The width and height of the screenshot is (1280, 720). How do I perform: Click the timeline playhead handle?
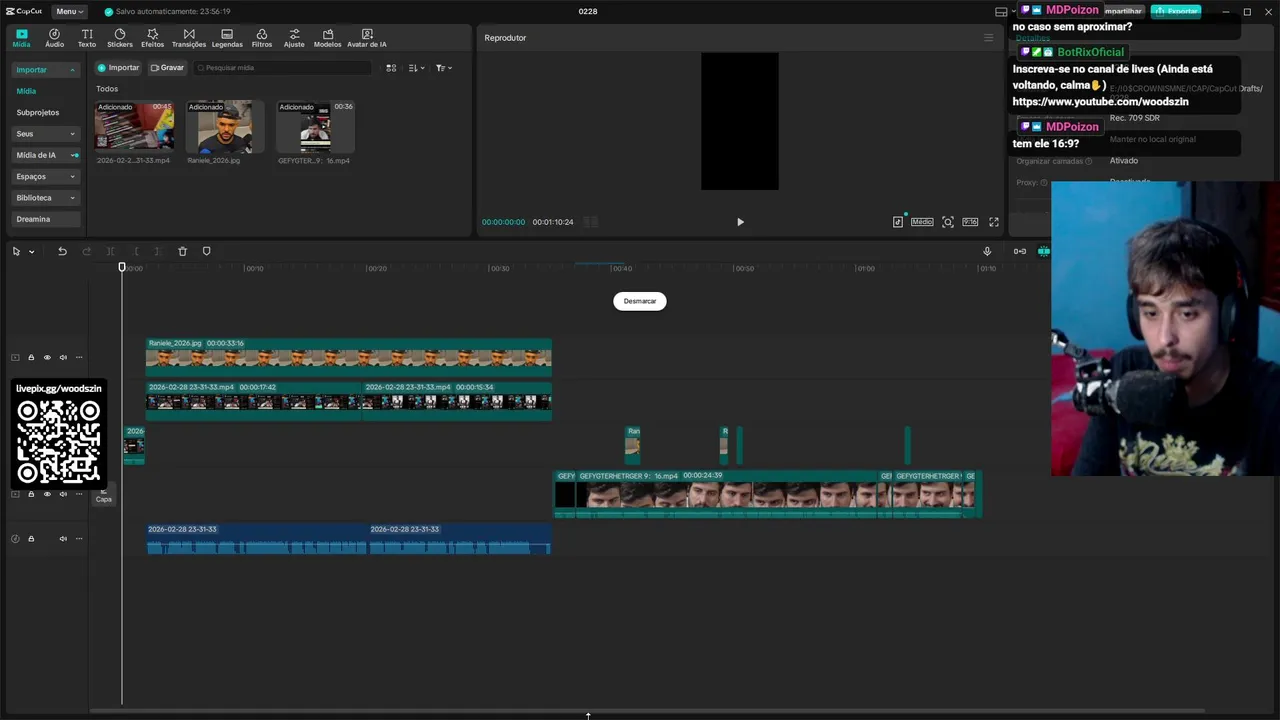click(x=122, y=267)
